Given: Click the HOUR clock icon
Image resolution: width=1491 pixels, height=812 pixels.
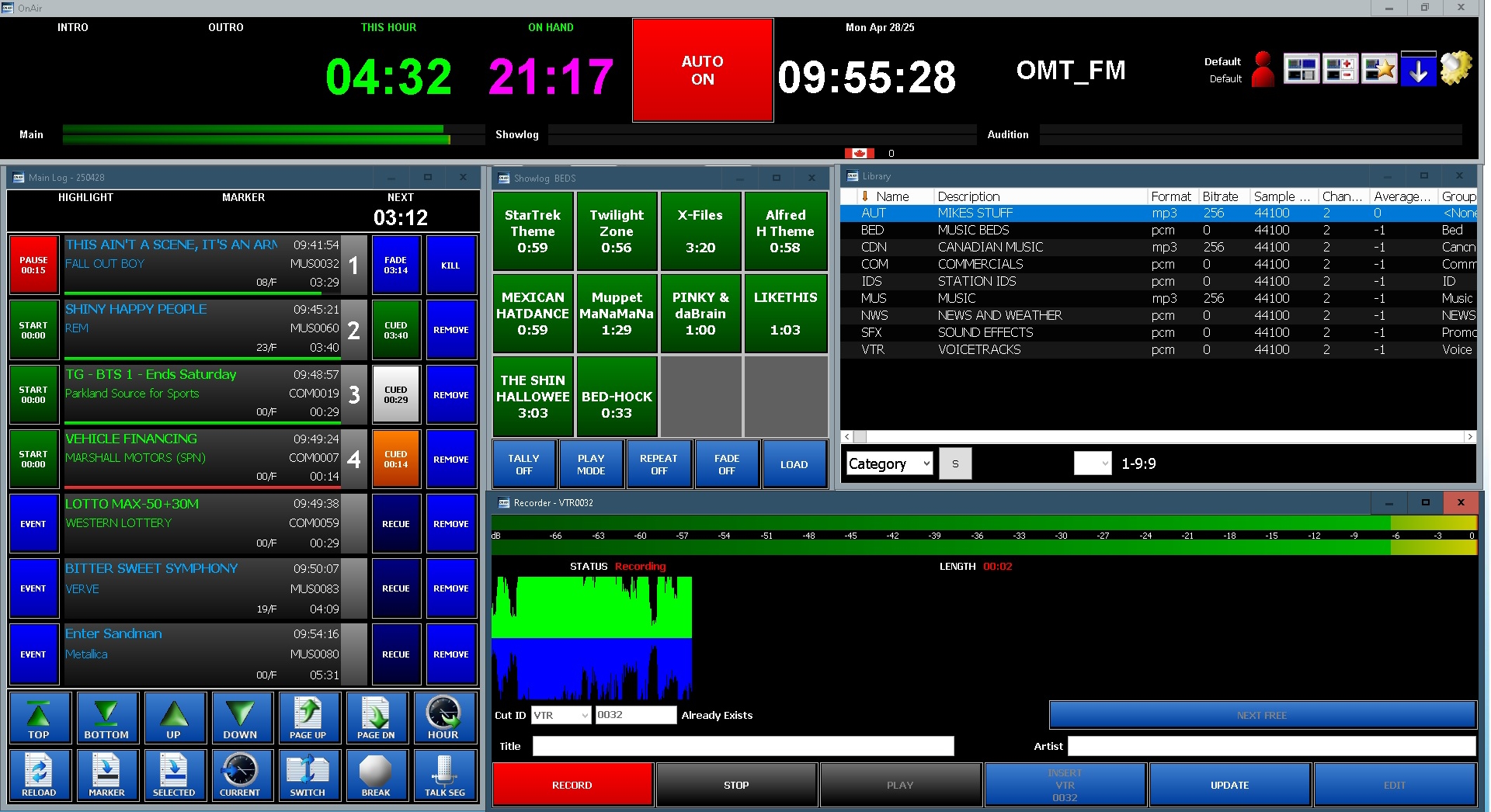Looking at the screenshot, I should click(x=443, y=717).
